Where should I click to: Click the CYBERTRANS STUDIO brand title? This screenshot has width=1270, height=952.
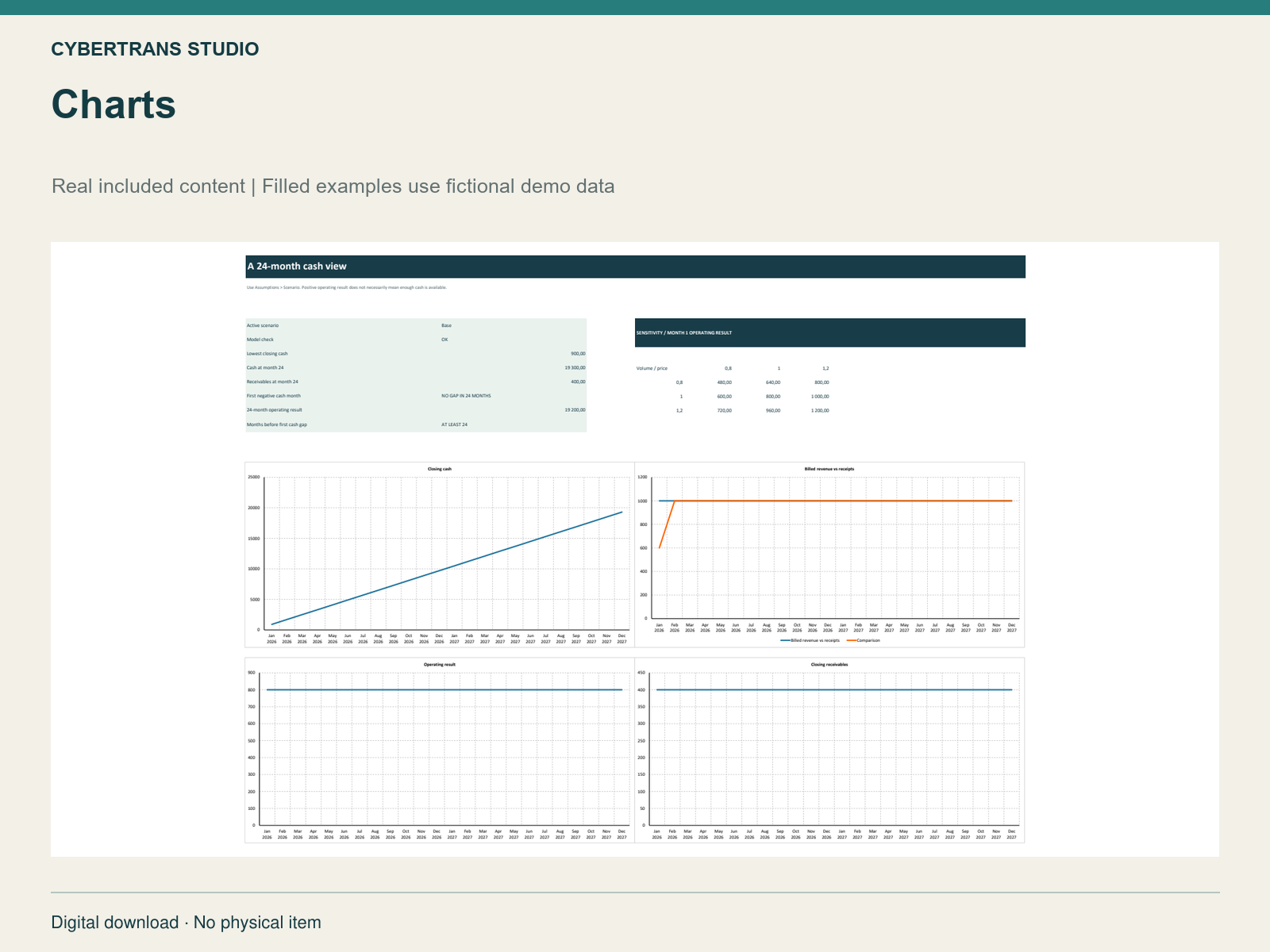[155, 49]
